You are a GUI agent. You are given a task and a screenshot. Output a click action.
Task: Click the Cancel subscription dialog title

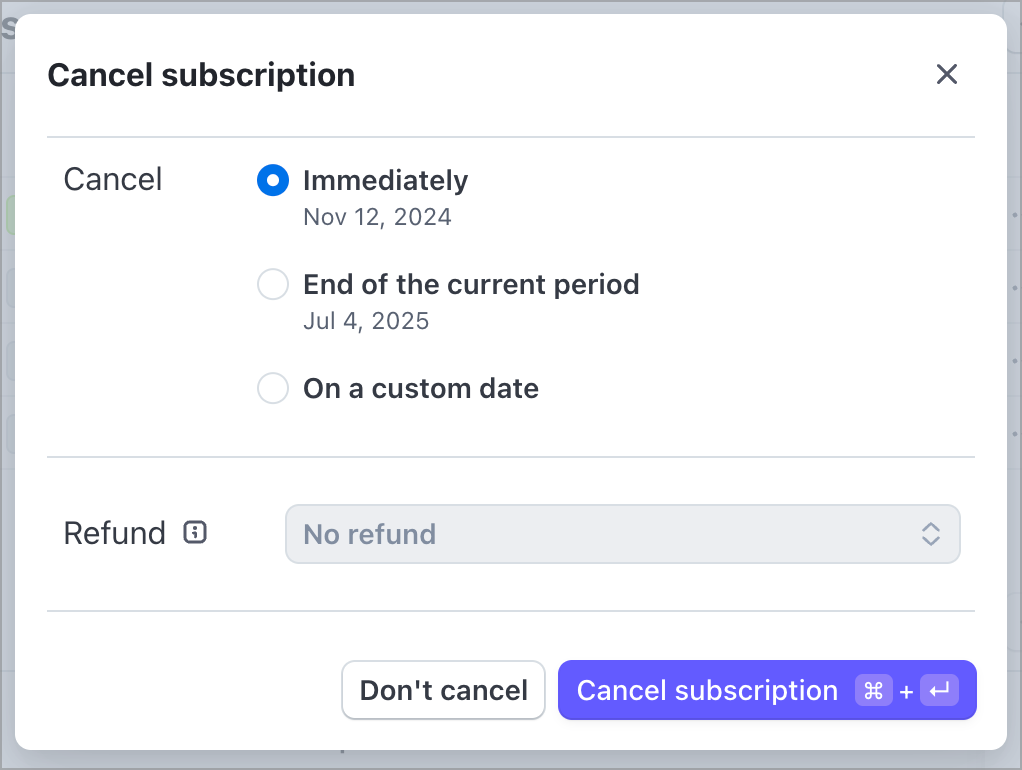(201, 75)
